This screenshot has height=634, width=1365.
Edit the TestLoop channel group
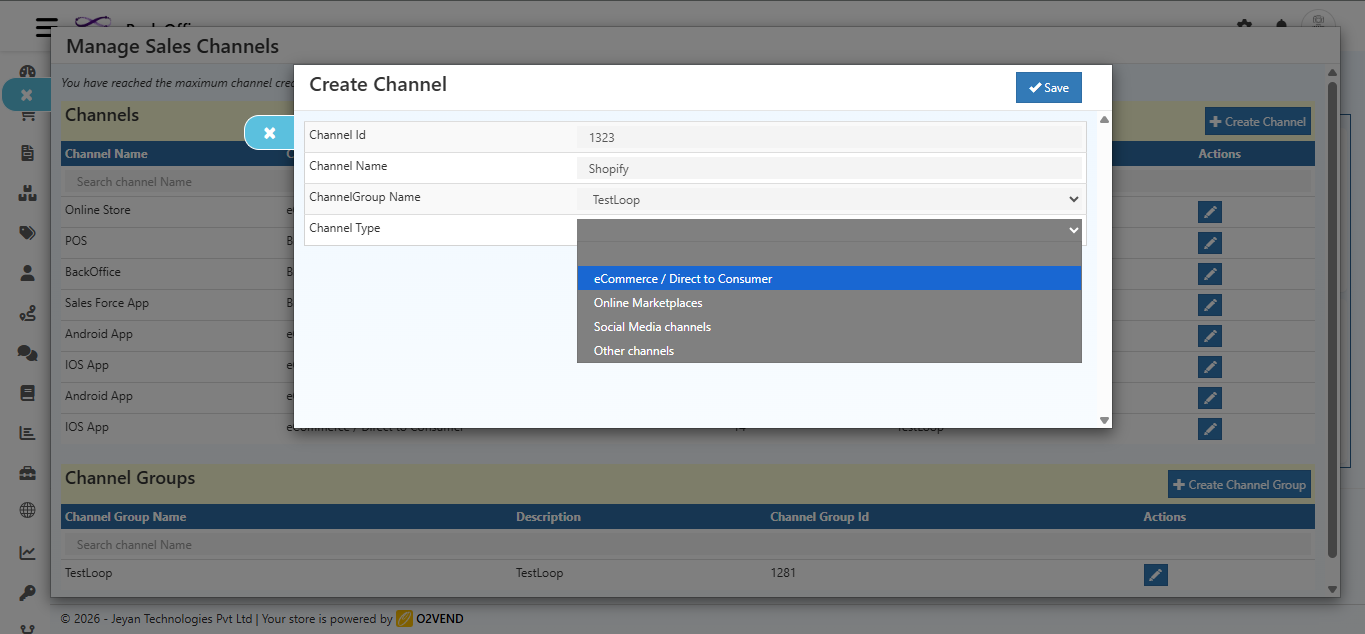click(x=1155, y=574)
